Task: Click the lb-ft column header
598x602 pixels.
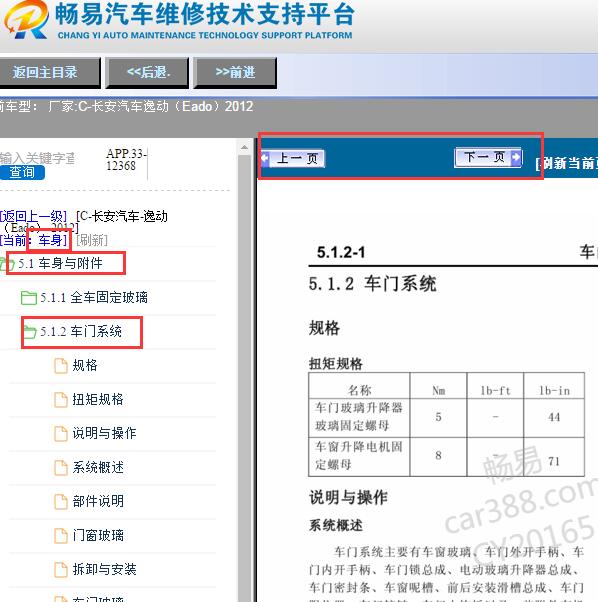Action: [x=496, y=391]
